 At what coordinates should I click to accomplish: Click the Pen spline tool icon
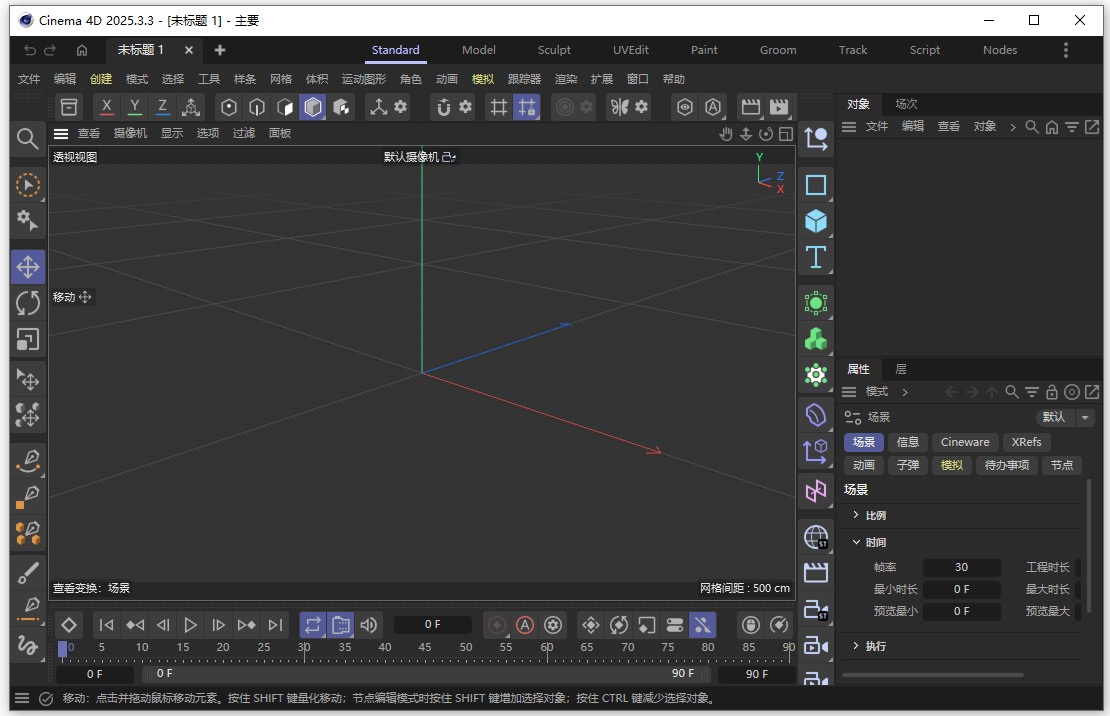coord(27,461)
